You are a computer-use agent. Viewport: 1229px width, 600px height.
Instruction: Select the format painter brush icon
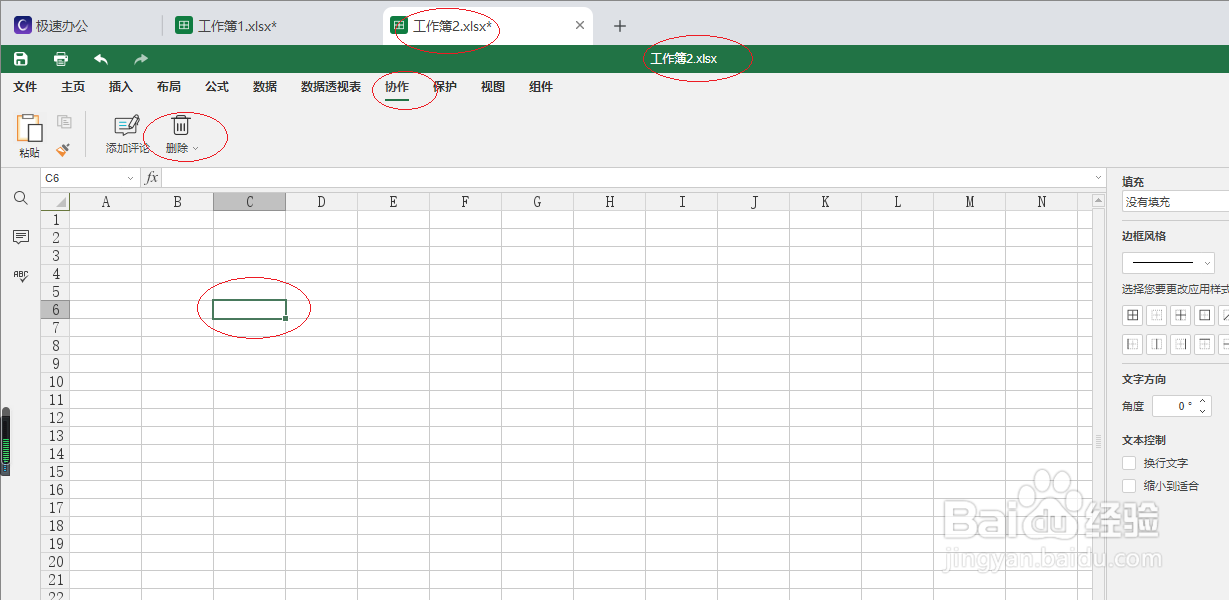tap(64, 149)
